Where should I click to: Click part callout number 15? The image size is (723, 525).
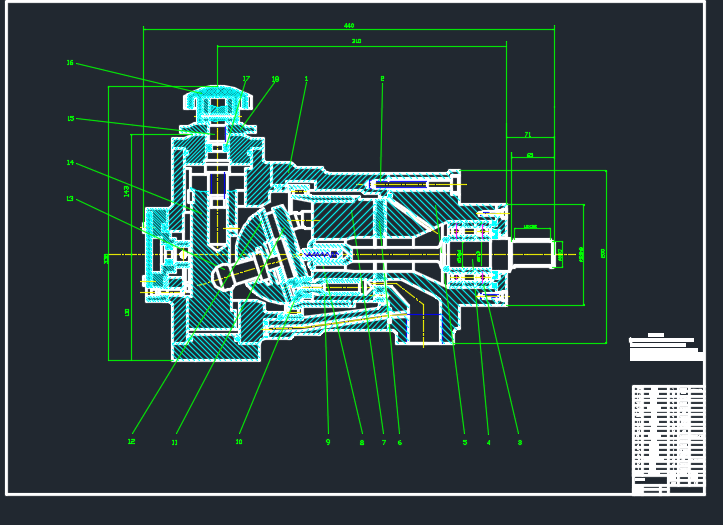point(71,118)
